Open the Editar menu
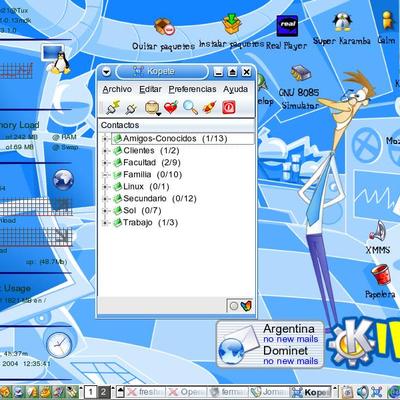 click(150, 89)
